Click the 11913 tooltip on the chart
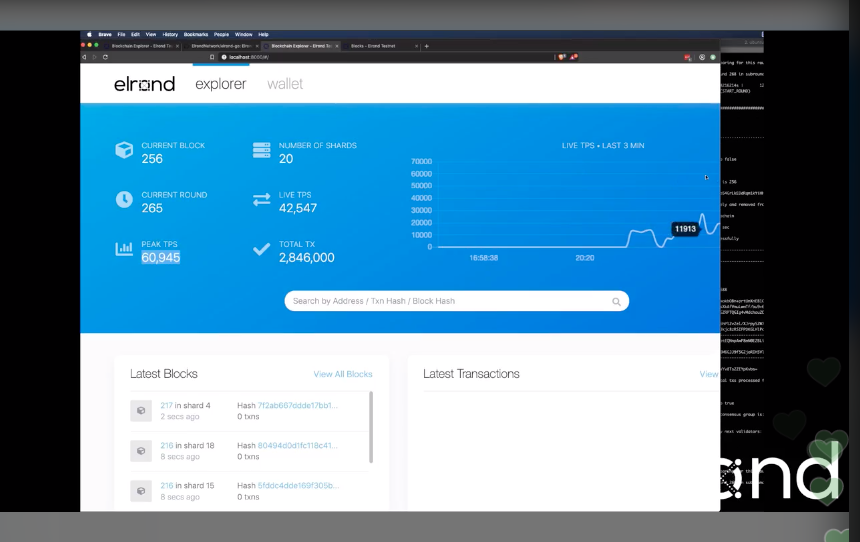 pyautogui.click(x=685, y=229)
